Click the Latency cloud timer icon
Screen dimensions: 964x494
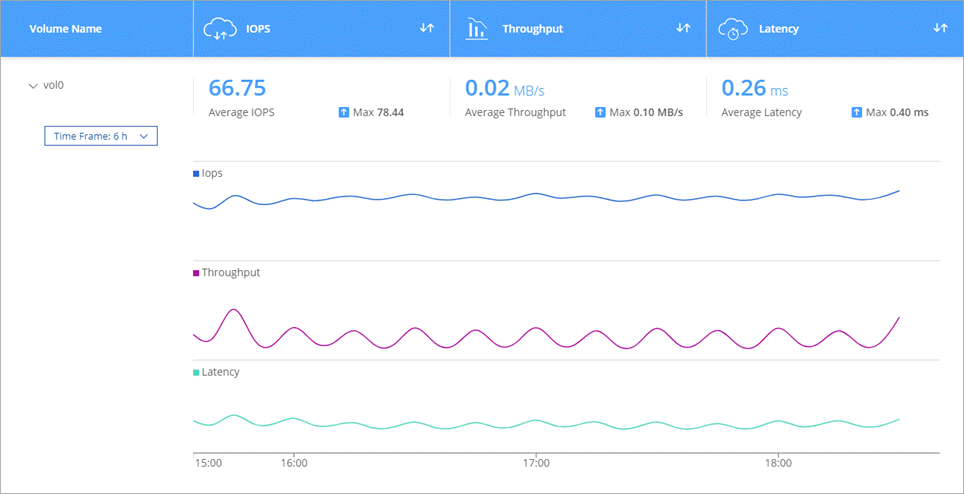pyautogui.click(x=733, y=29)
